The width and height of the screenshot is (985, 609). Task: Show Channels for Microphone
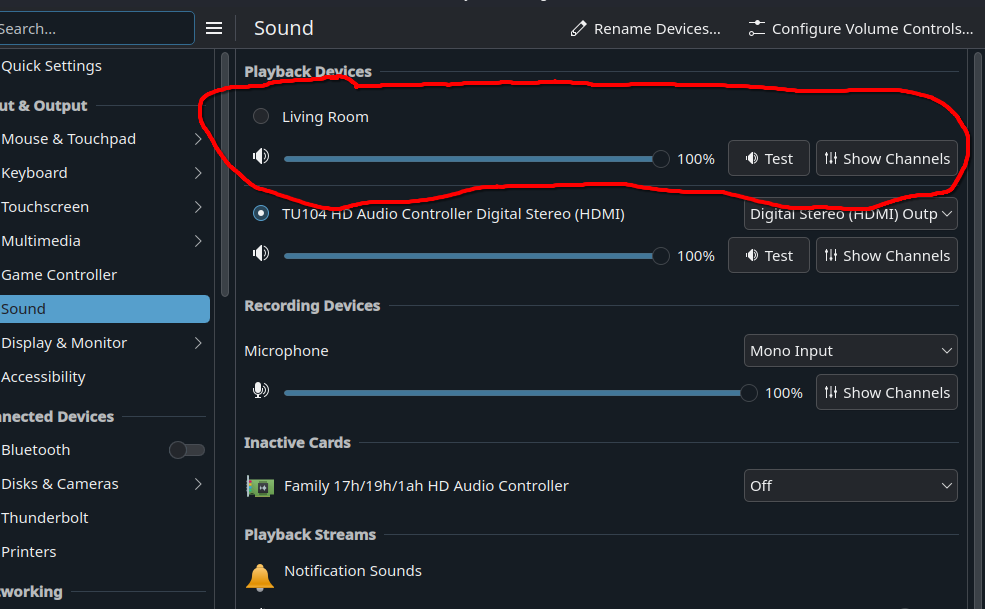(886, 393)
